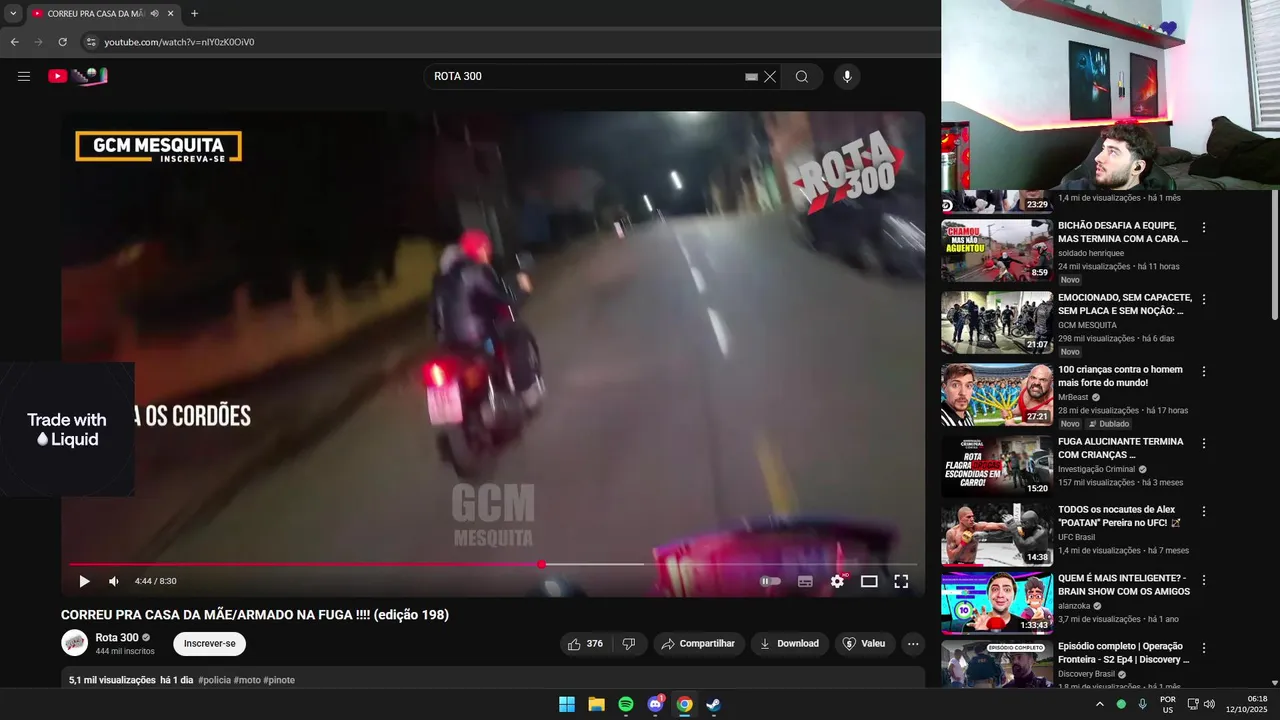This screenshot has height=720, width=1280.
Task: View site information icon in address bar
Action: coord(90,42)
